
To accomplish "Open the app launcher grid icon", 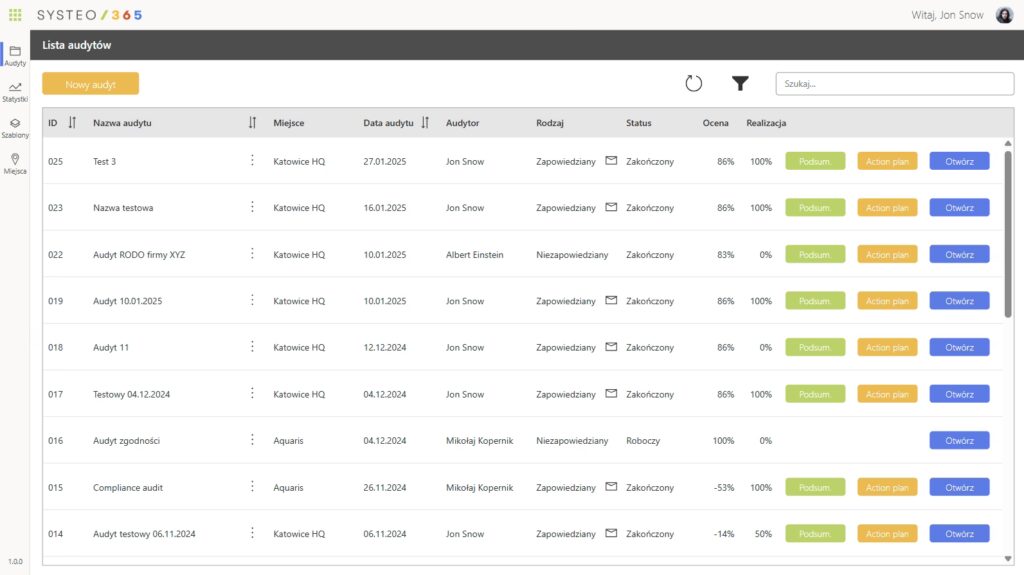I will point(15,15).
